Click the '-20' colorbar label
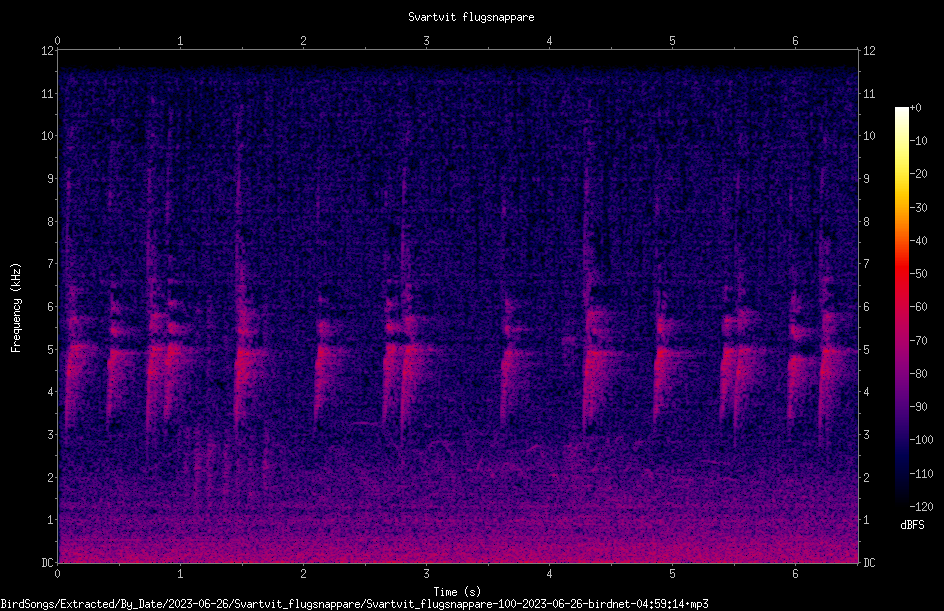 918,174
